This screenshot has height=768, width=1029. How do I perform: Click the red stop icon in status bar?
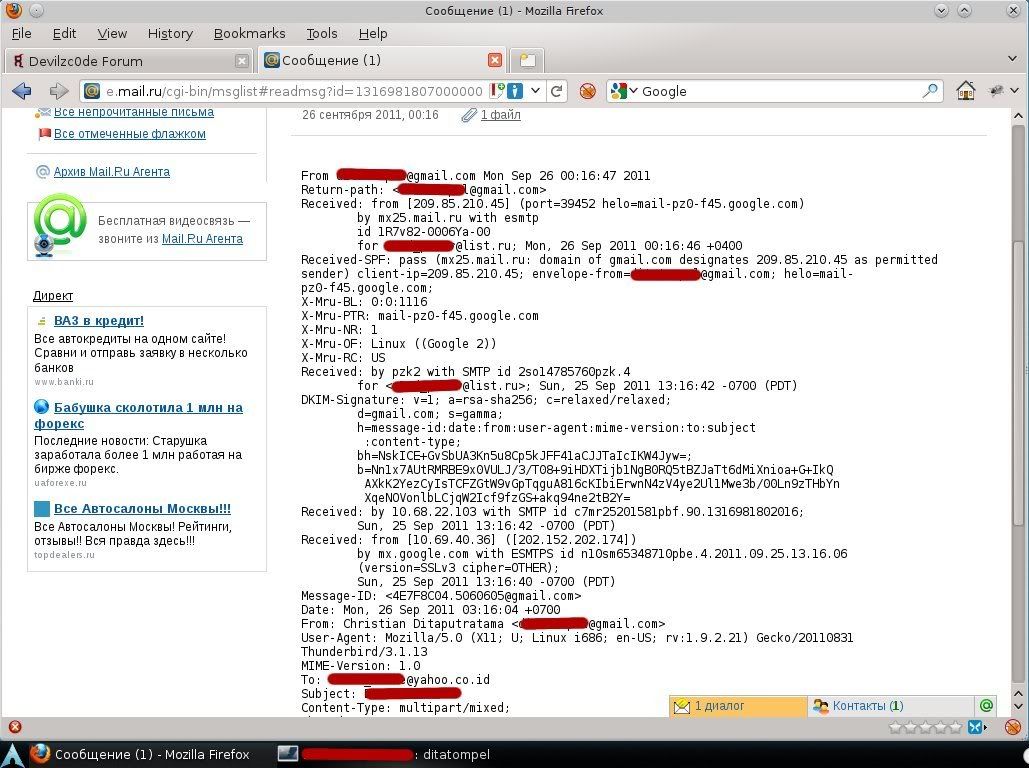pyautogui.click(x=14, y=727)
